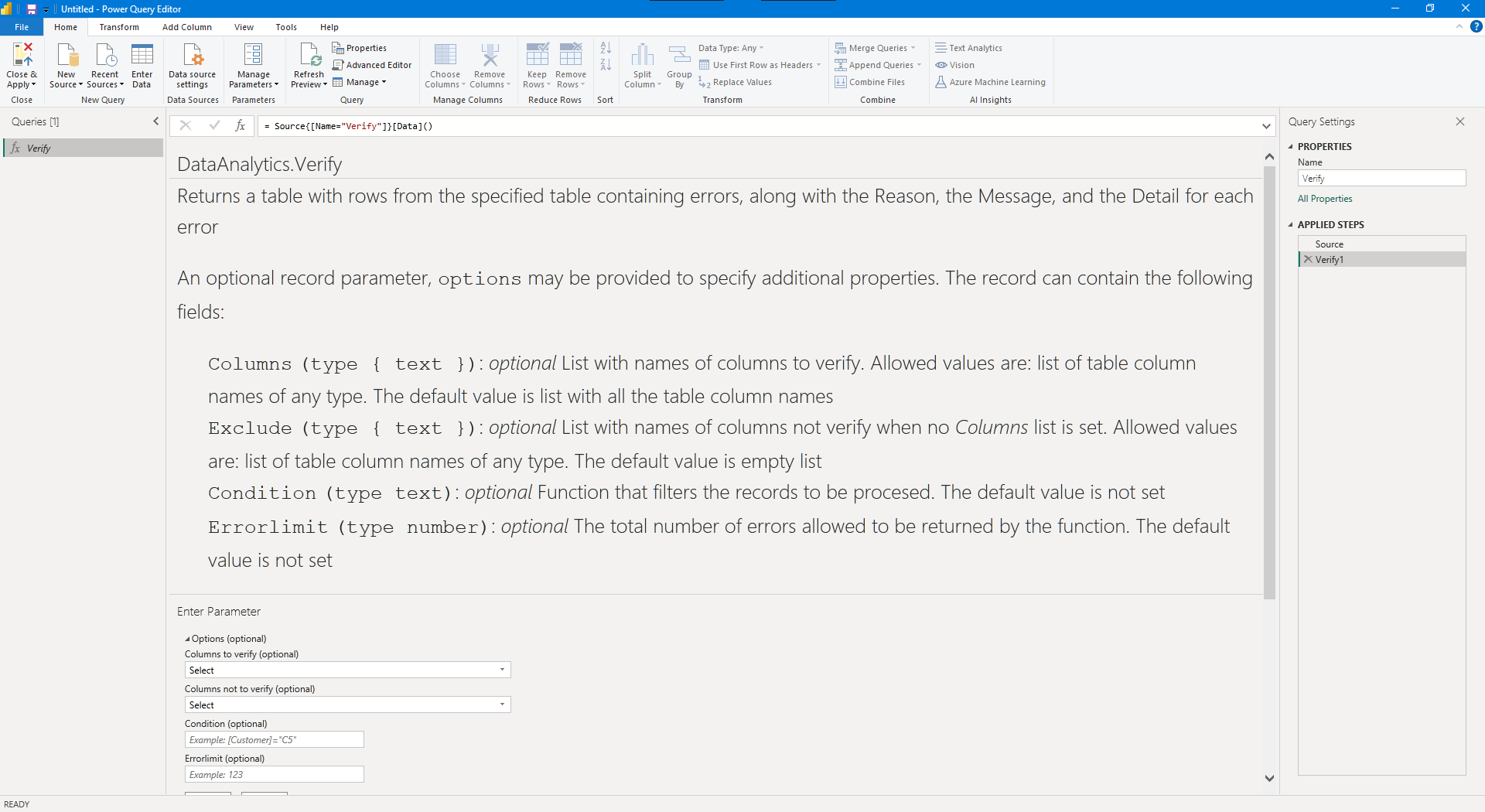The width and height of the screenshot is (1485, 812).
Task: Open Data source settings
Action: [x=192, y=66]
